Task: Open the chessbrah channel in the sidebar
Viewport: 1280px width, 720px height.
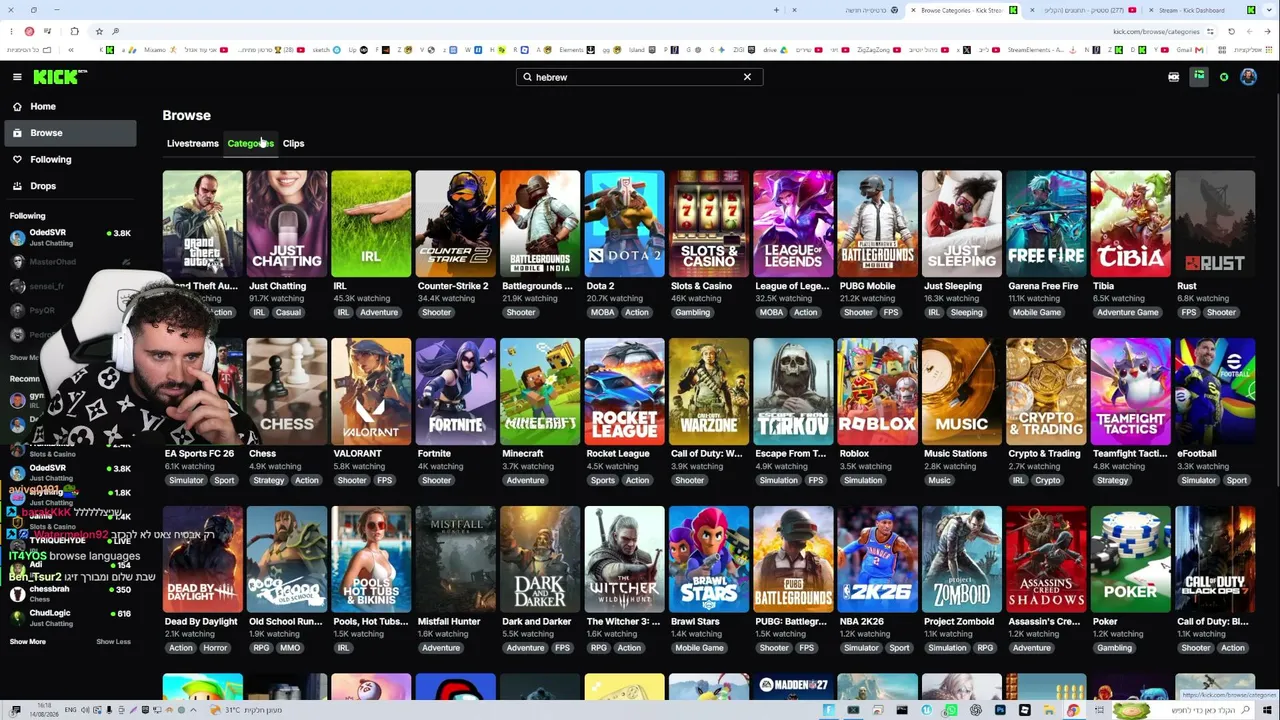Action: [70, 593]
